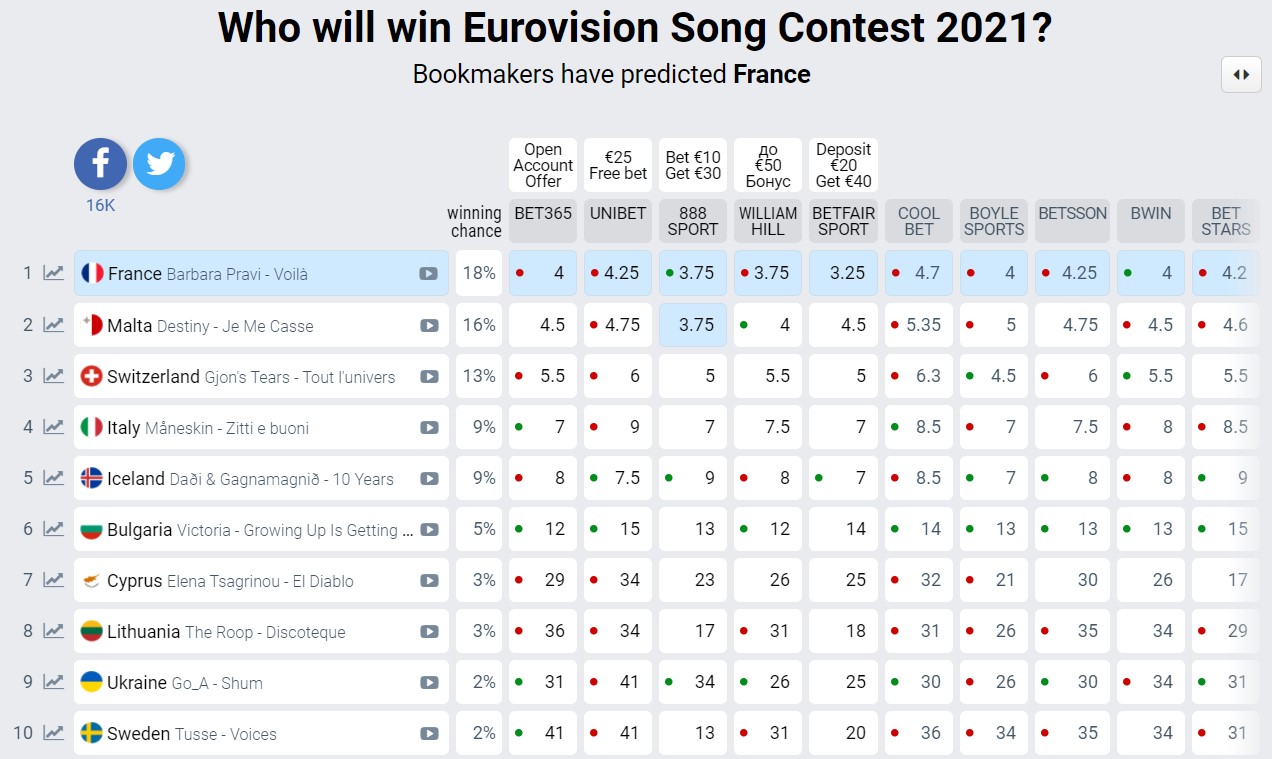Play the video for Cyprus El Diablo
This screenshot has height=759, width=1272.
pos(429,581)
